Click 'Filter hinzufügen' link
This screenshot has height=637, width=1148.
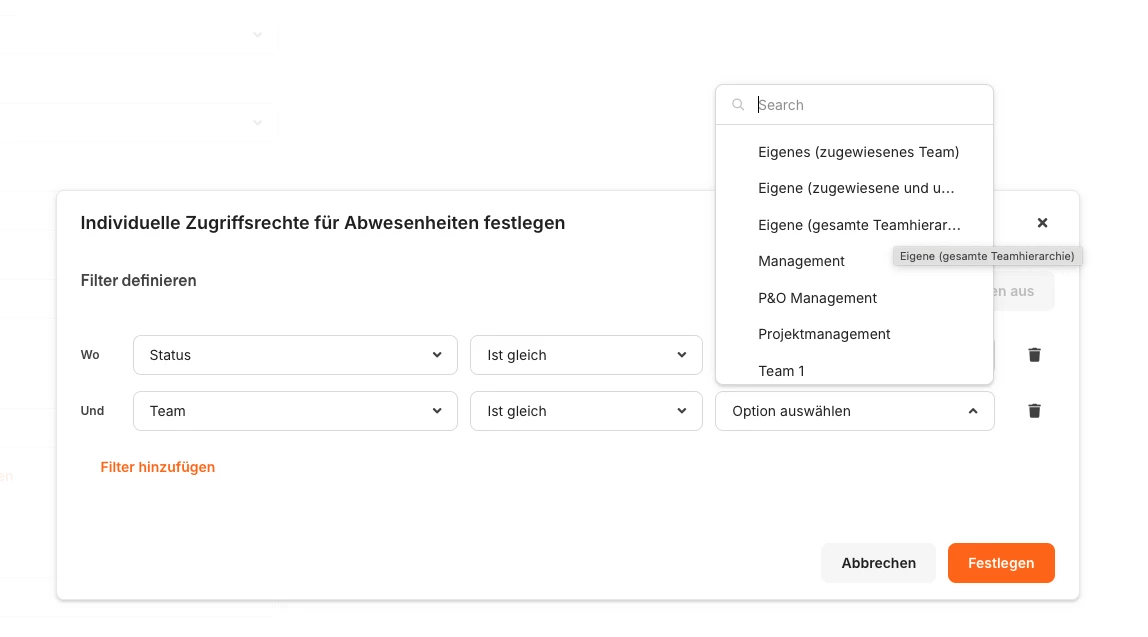[x=157, y=467]
